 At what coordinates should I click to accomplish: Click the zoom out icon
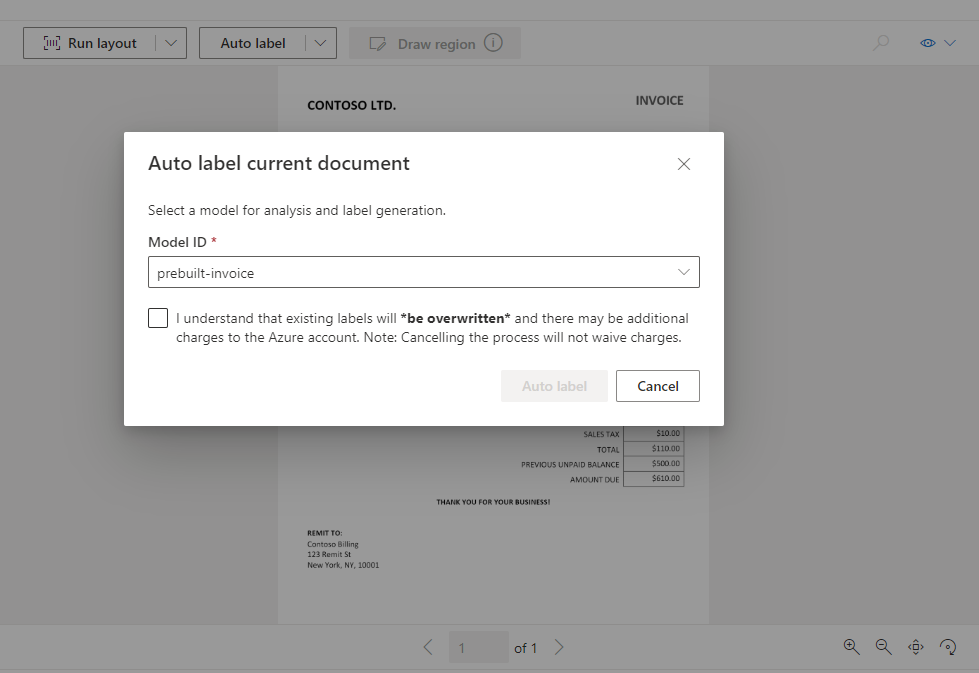pyautogui.click(x=883, y=647)
